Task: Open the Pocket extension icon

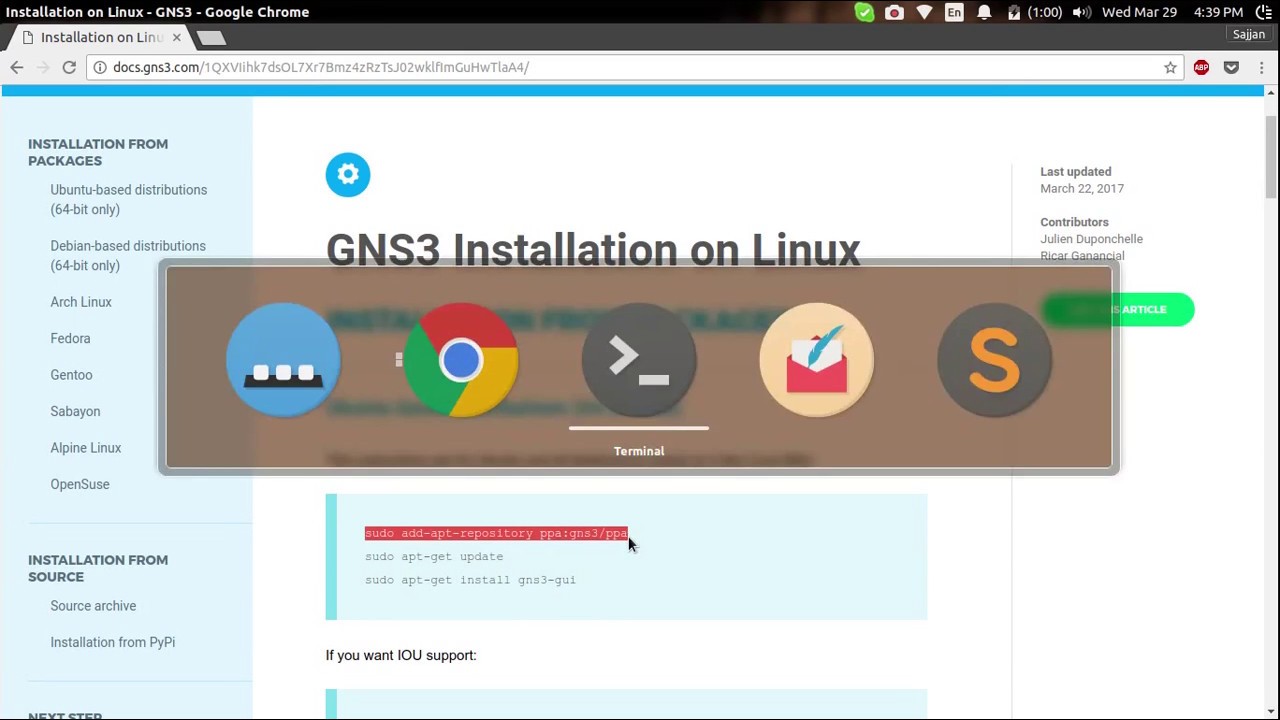Action: pyautogui.click(x=1231, y=67)
